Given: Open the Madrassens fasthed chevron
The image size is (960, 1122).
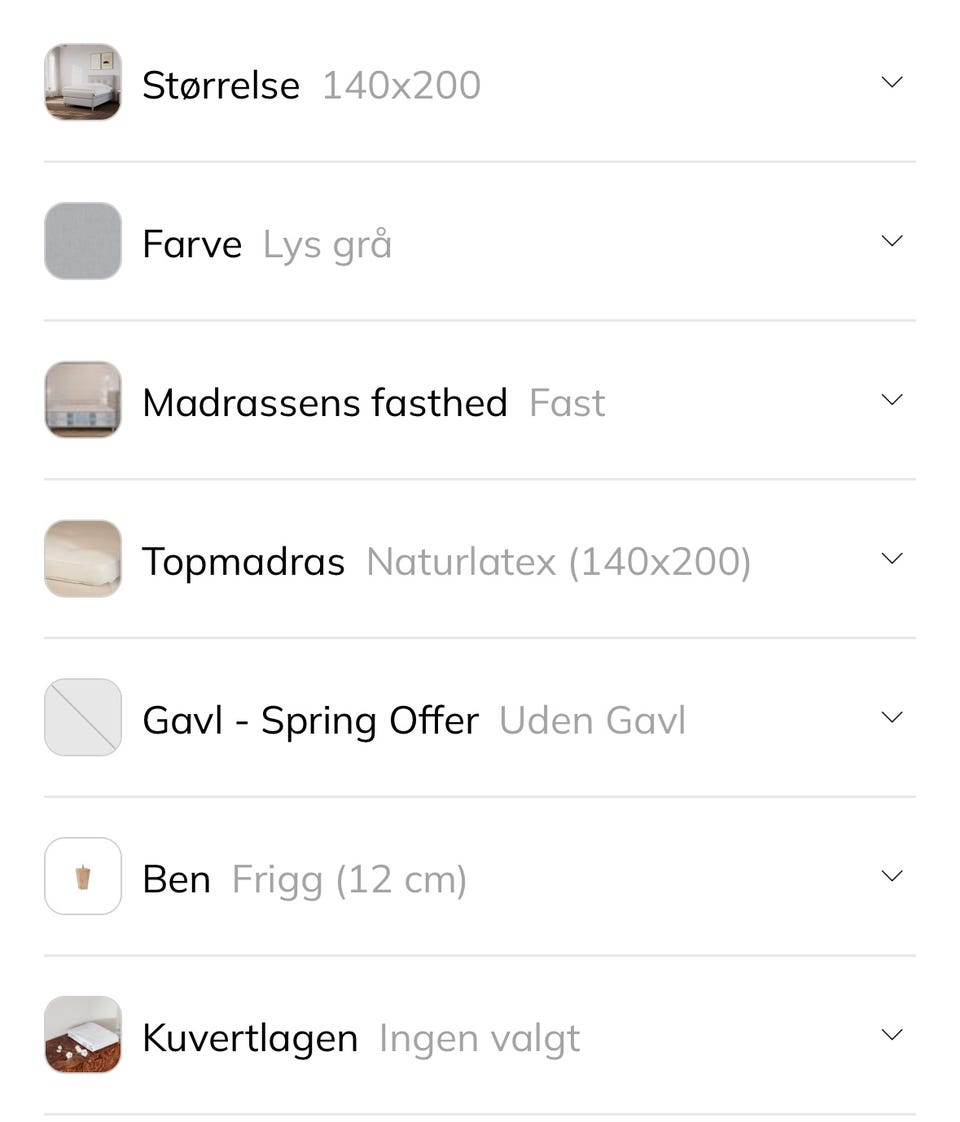Looking at the screenshot, I should tap(891, 400).
